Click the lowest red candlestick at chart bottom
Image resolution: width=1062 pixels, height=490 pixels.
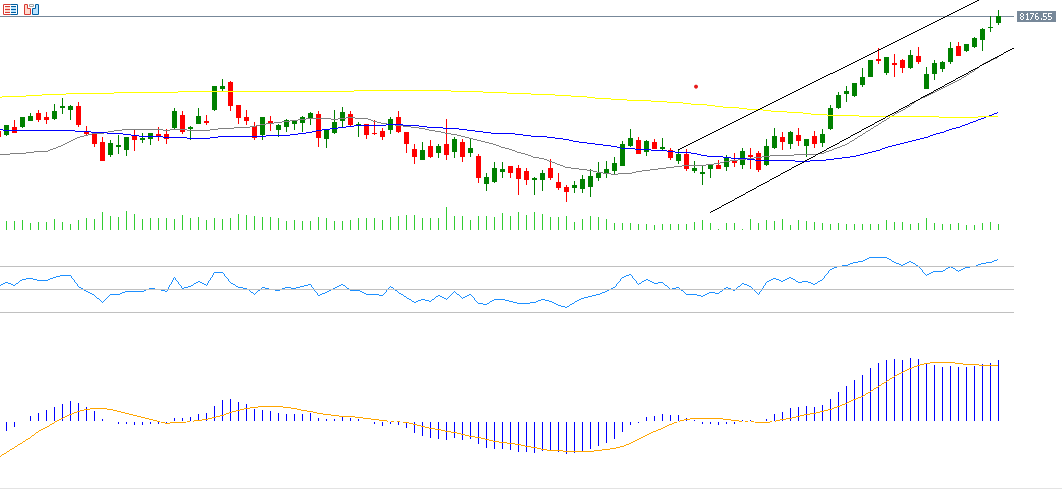coord(567,191)
